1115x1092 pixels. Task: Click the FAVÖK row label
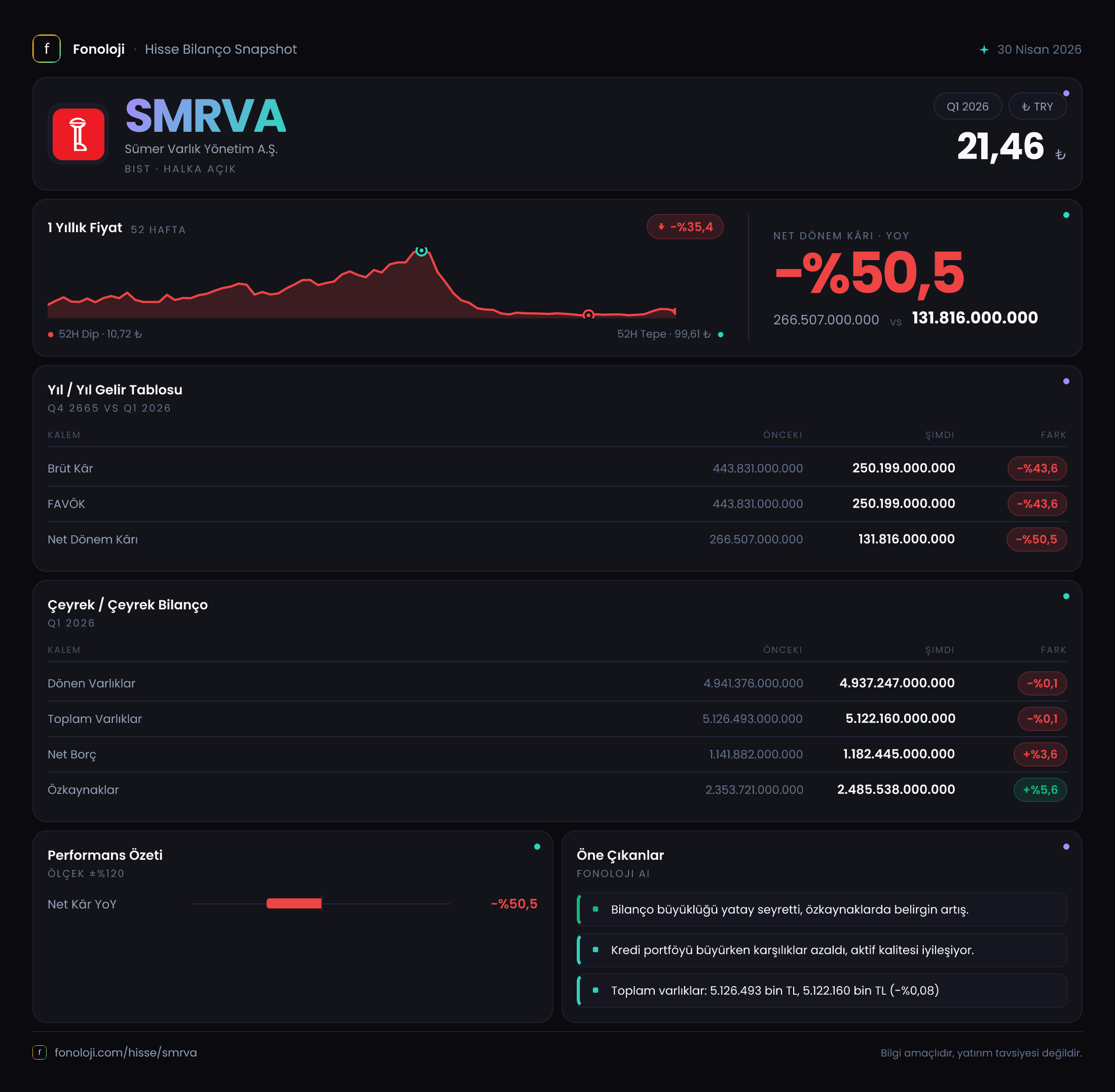tap(66, 504)
